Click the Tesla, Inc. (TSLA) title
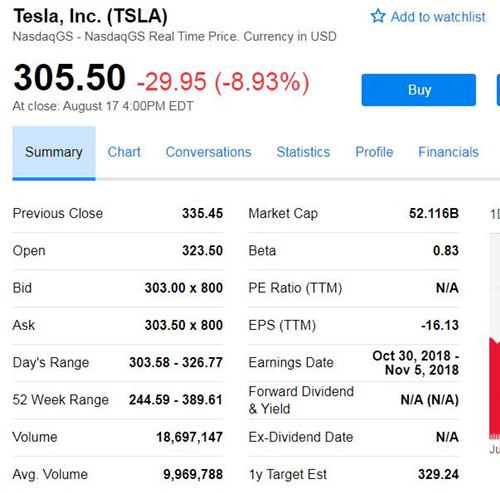 coord(90,16)
